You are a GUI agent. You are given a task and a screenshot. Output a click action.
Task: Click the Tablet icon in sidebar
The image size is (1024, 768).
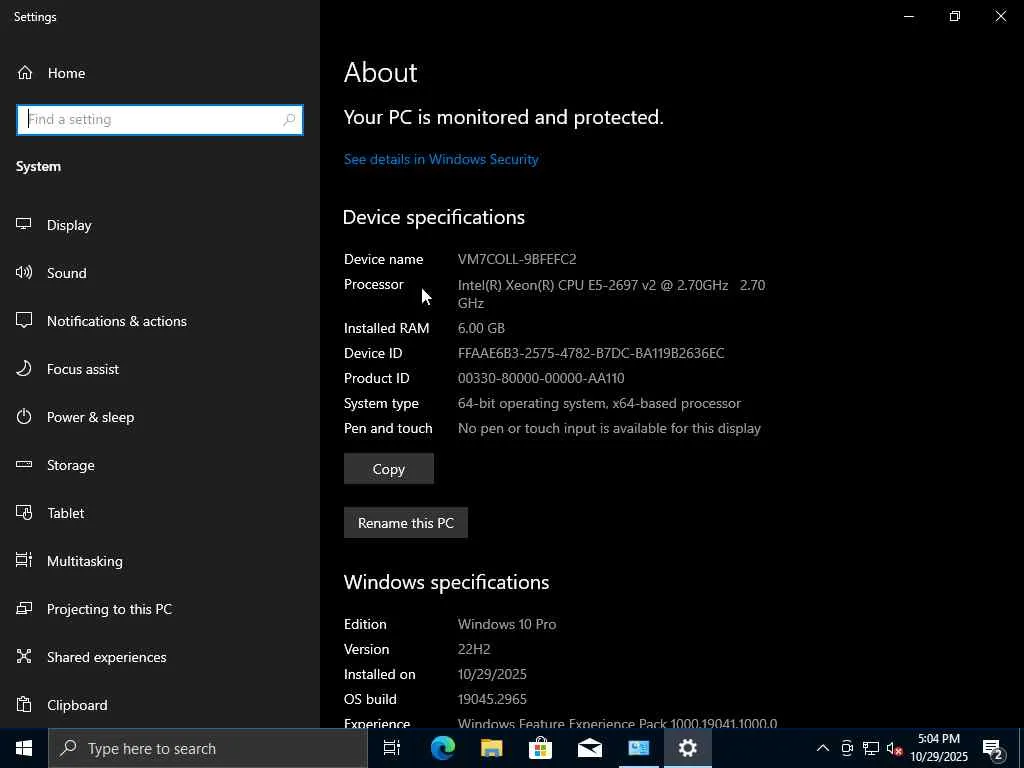pos(24,513)
